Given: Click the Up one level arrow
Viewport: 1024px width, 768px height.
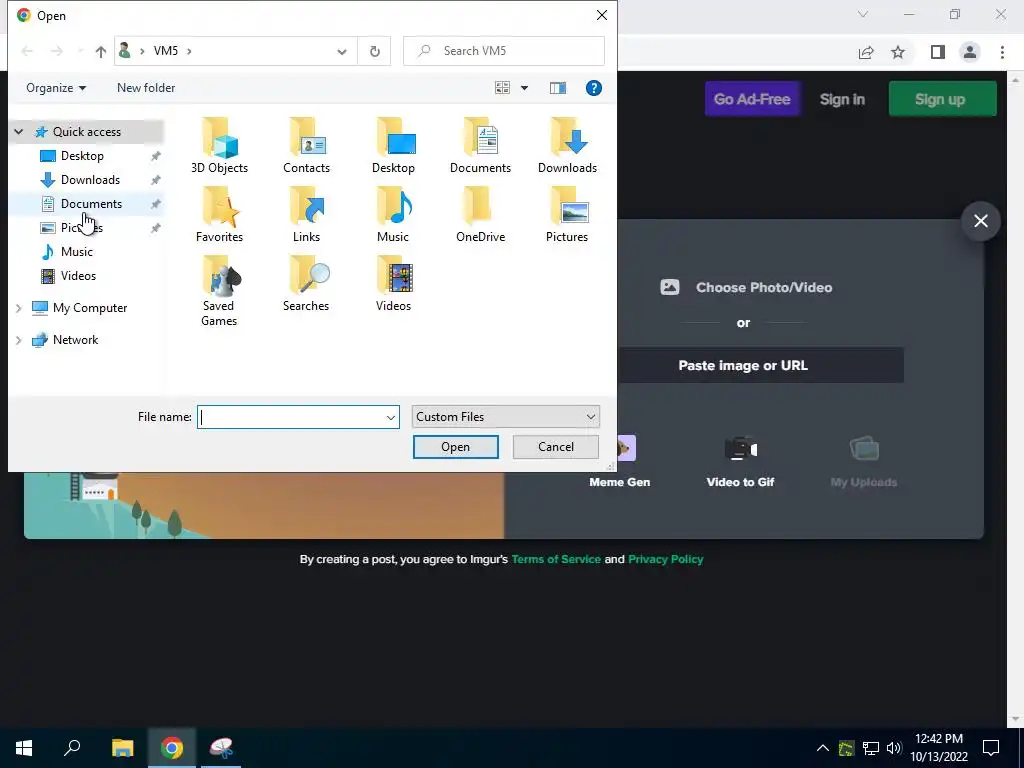Looking at the screenshot, I should [101, 51].
